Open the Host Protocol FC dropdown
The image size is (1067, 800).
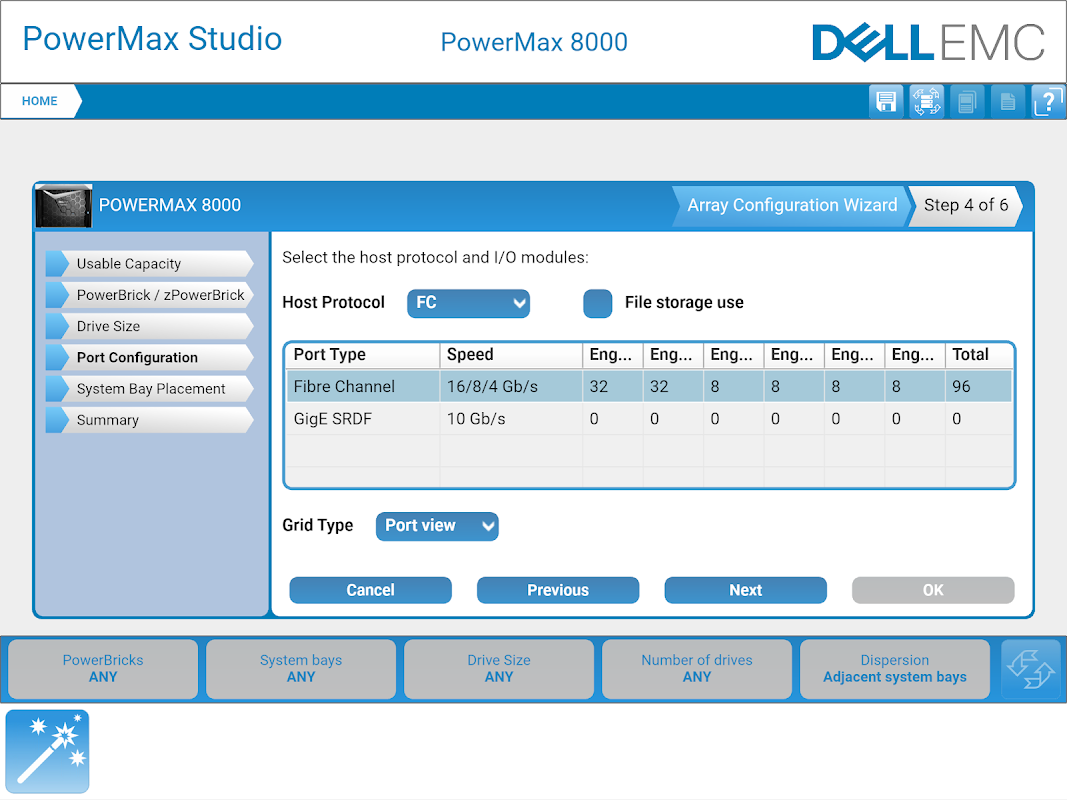(x=468, y=303)
